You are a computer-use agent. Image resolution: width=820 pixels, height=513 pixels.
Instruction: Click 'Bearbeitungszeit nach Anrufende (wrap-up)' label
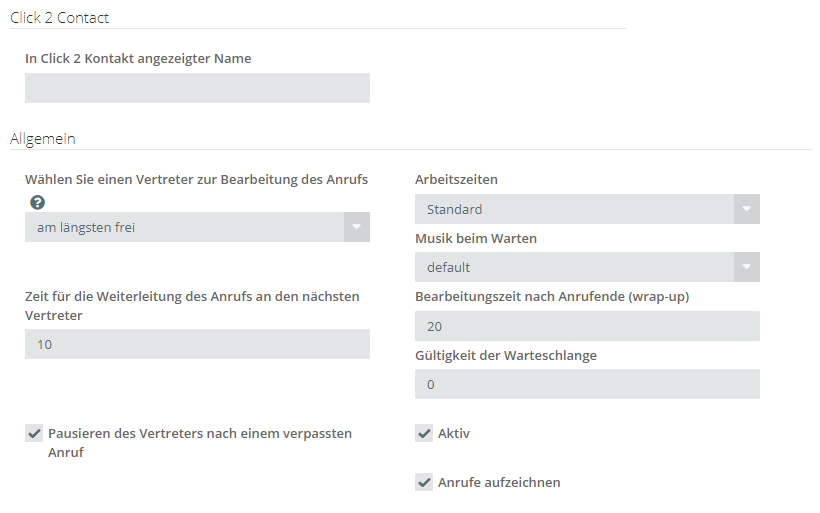point(552,297)
